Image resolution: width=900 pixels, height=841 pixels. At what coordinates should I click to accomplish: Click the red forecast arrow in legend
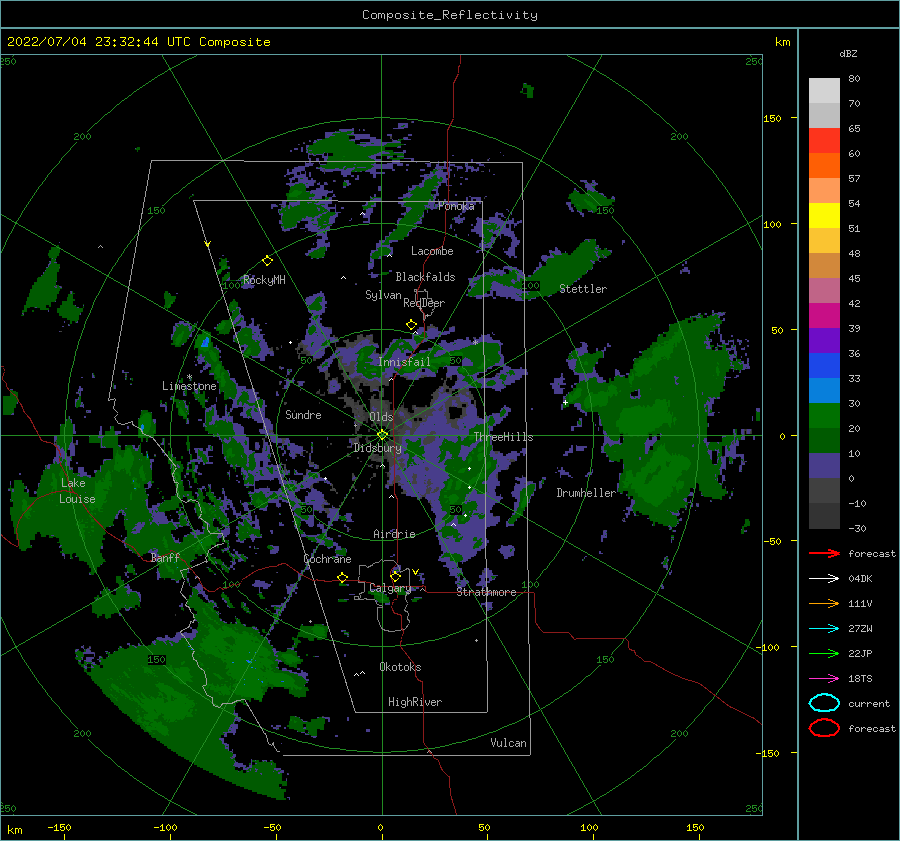click(824, 553)
